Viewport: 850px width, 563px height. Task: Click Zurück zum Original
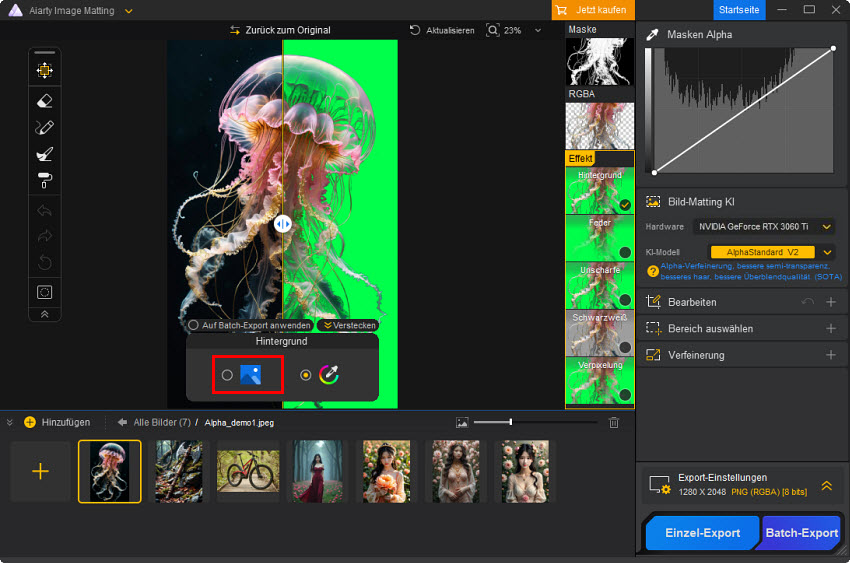(x=280, y=30)
